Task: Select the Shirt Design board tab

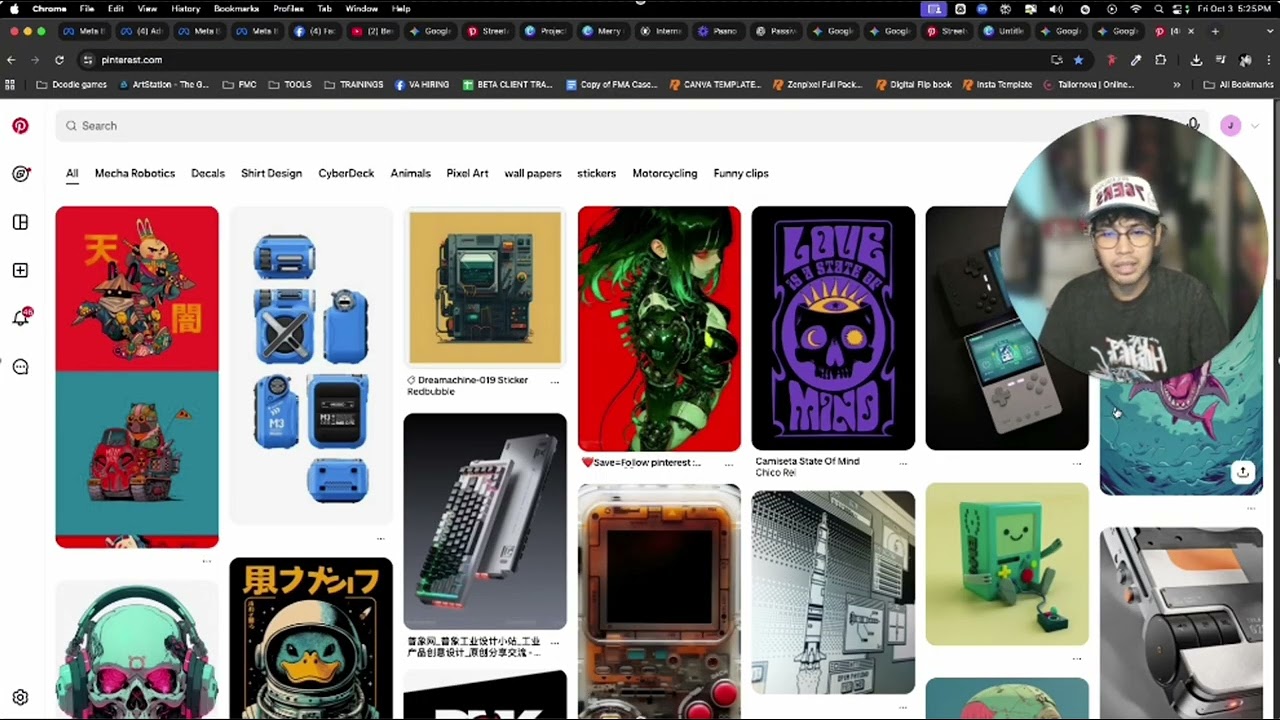Action: pyautogui.click(x=271, y=173)
